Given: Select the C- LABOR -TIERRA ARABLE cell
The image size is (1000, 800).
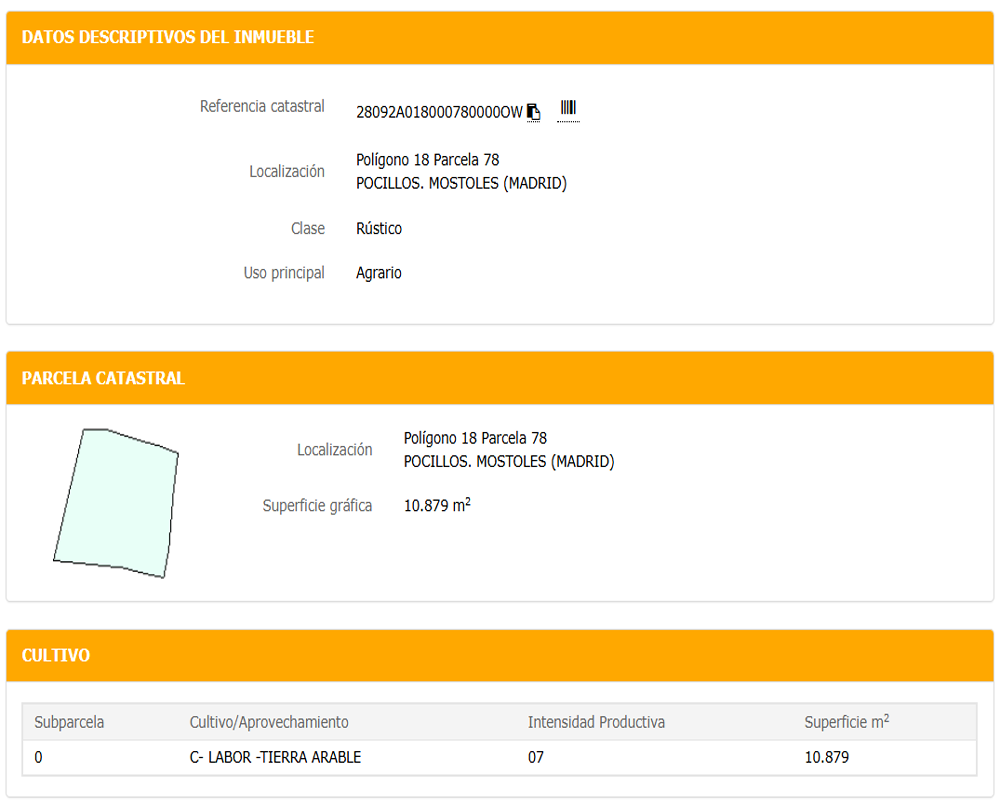Looking at the screenshot, I should click(x=275, y=757).
